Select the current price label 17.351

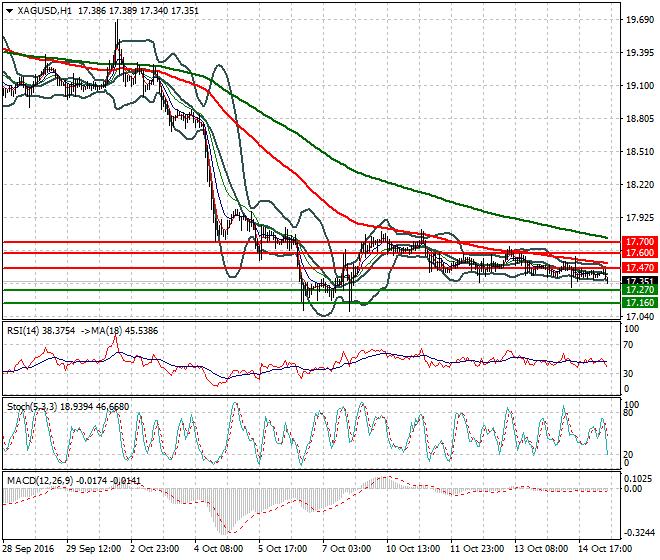pos(640,280)
